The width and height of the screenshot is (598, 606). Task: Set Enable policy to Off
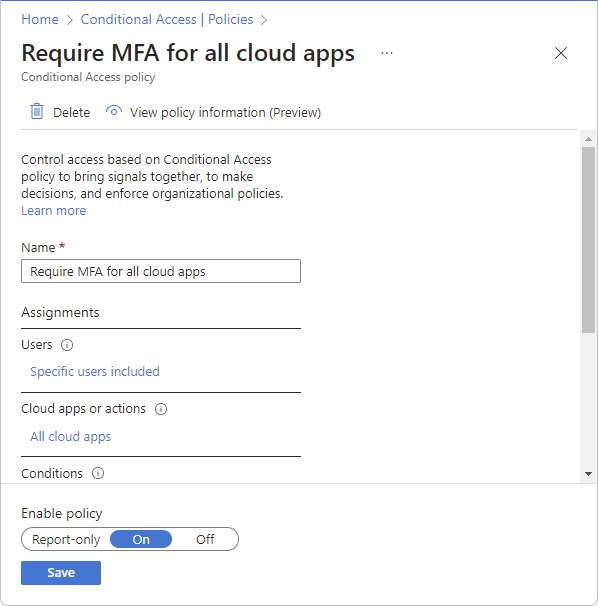(205, 539)
